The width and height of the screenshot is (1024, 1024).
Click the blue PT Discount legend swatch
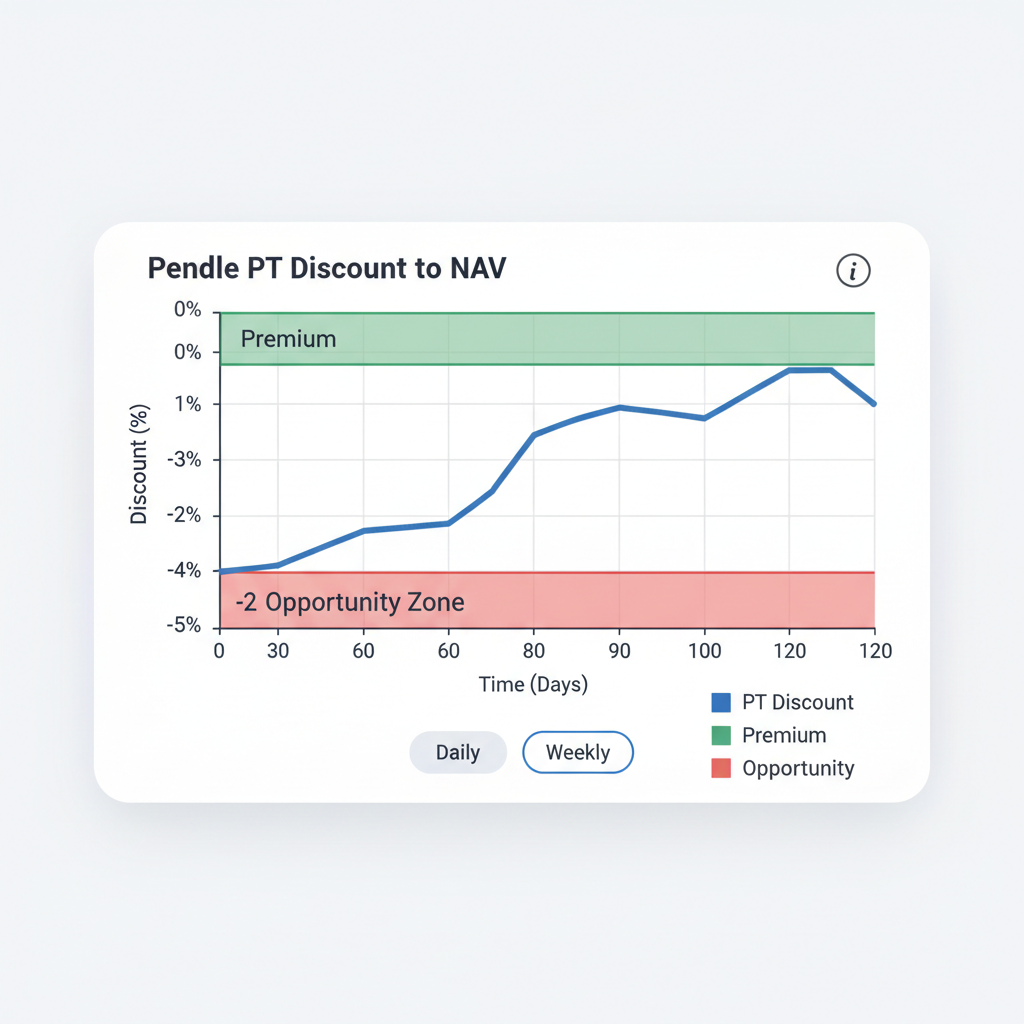[720, 702]
